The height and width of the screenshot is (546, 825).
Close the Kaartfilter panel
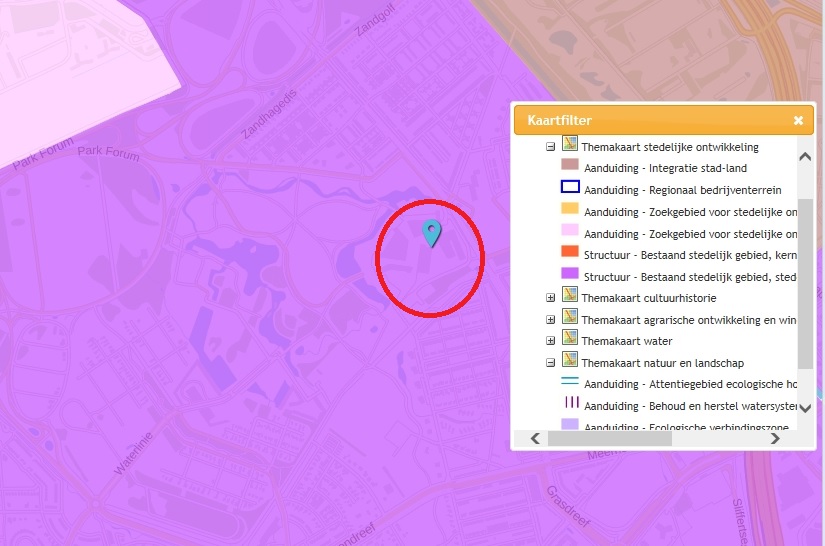(798, 120)
